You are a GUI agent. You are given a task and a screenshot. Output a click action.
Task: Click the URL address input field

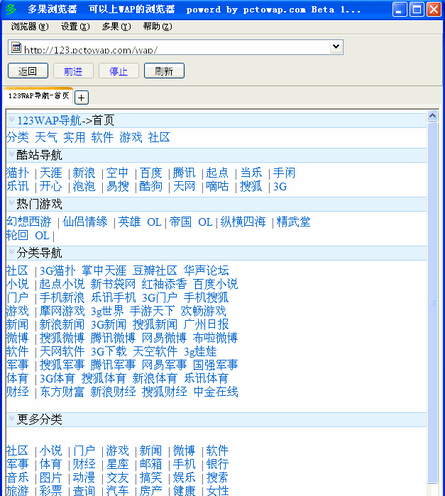click(x=176, y=47)
